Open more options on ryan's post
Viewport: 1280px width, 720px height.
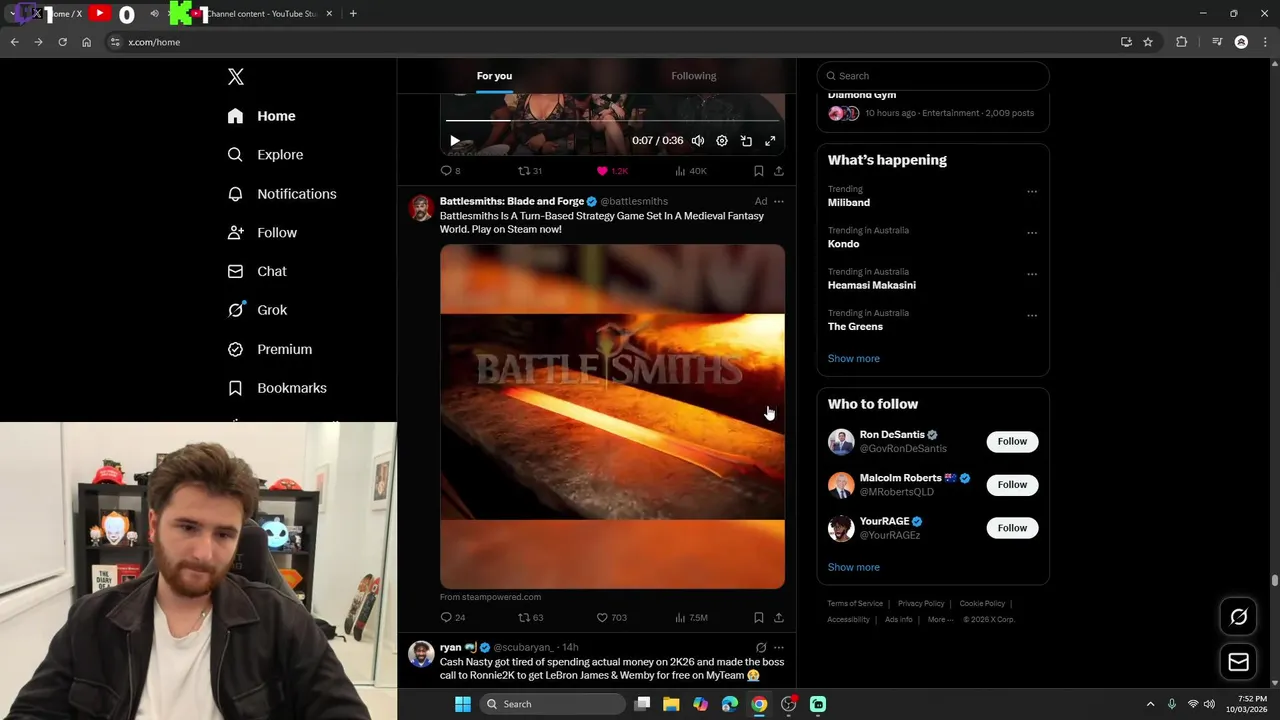(779, 648)
